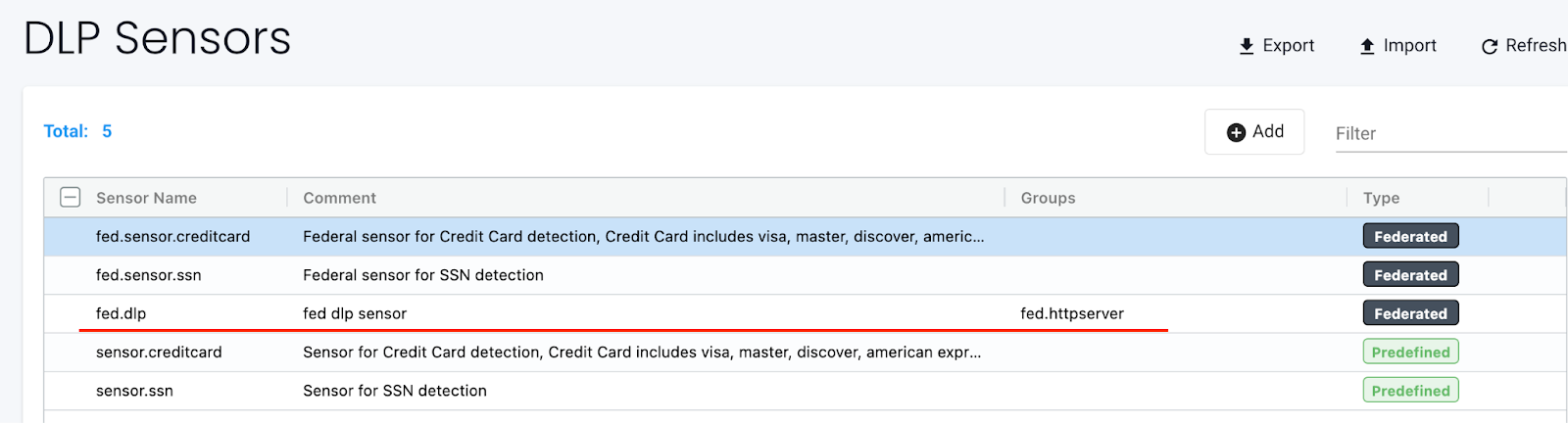Viewport: 1568px width, 423px height.
Task: Click the fed.httpserver group cell
Action: coord(1072,313)
